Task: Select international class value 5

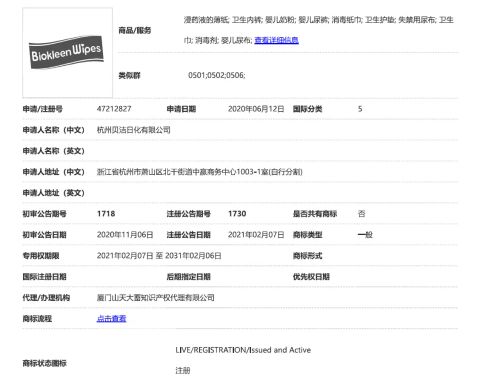Action: pyautogui.click(x=360, y=109)
